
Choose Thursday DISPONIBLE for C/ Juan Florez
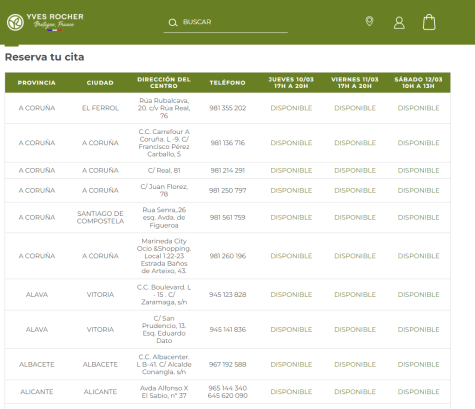(x=291, y=190)
